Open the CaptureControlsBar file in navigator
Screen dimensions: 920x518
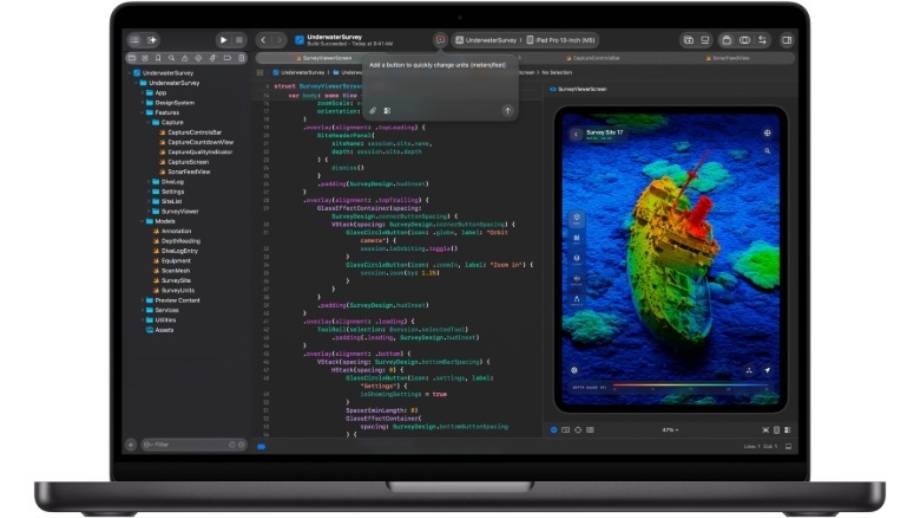tap(191, 133)
